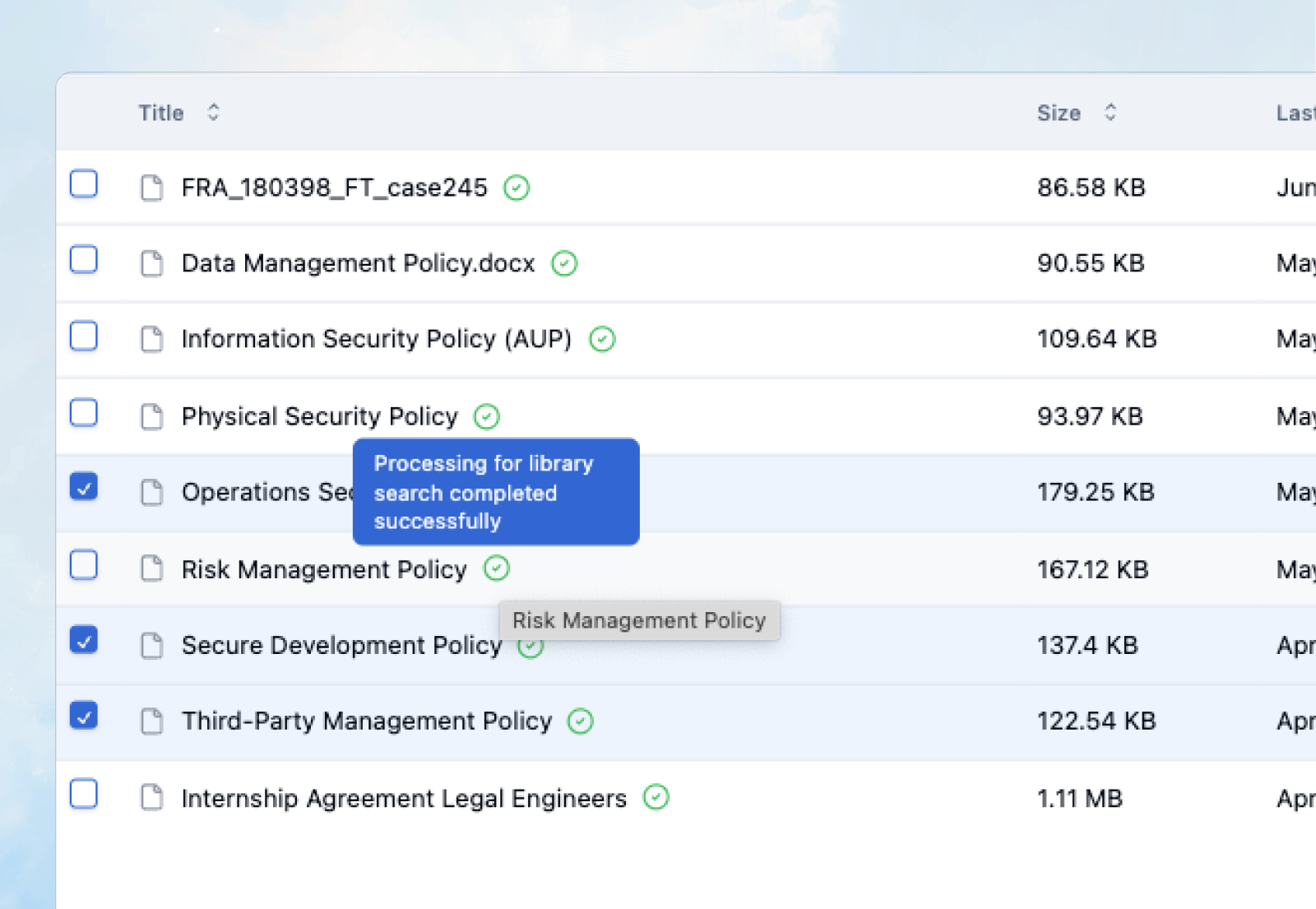This screenshot has height=909, width=1316.
Task: Click the file icon for Secure Development Policy
Action: click(151, 646)
